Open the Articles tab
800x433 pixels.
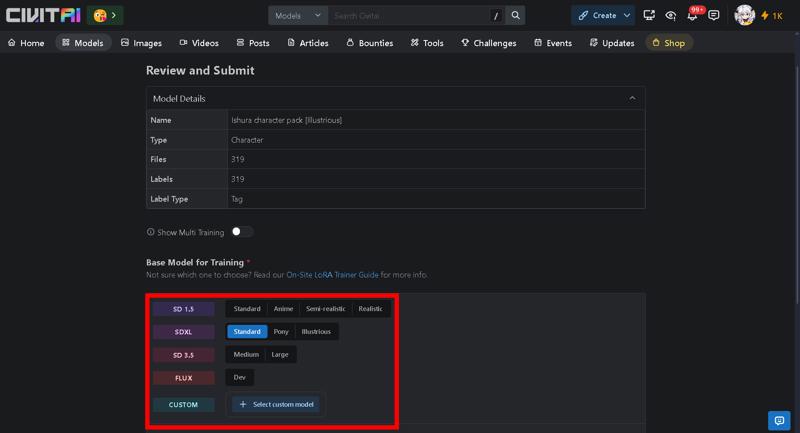tap(308, 43)
